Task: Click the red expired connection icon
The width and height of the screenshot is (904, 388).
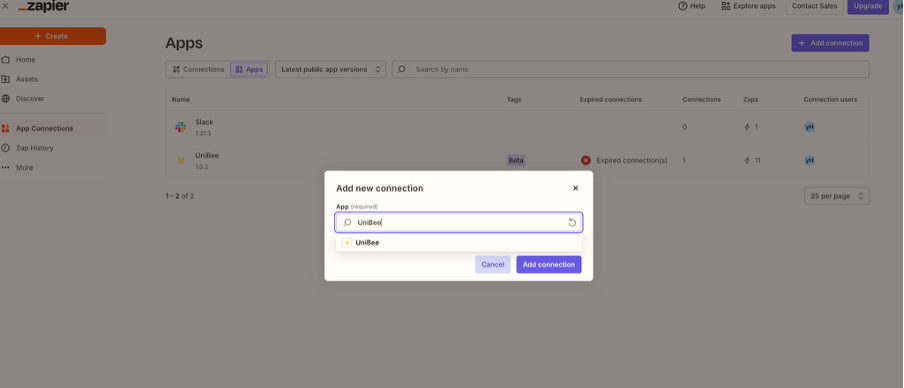Action: 586,160
